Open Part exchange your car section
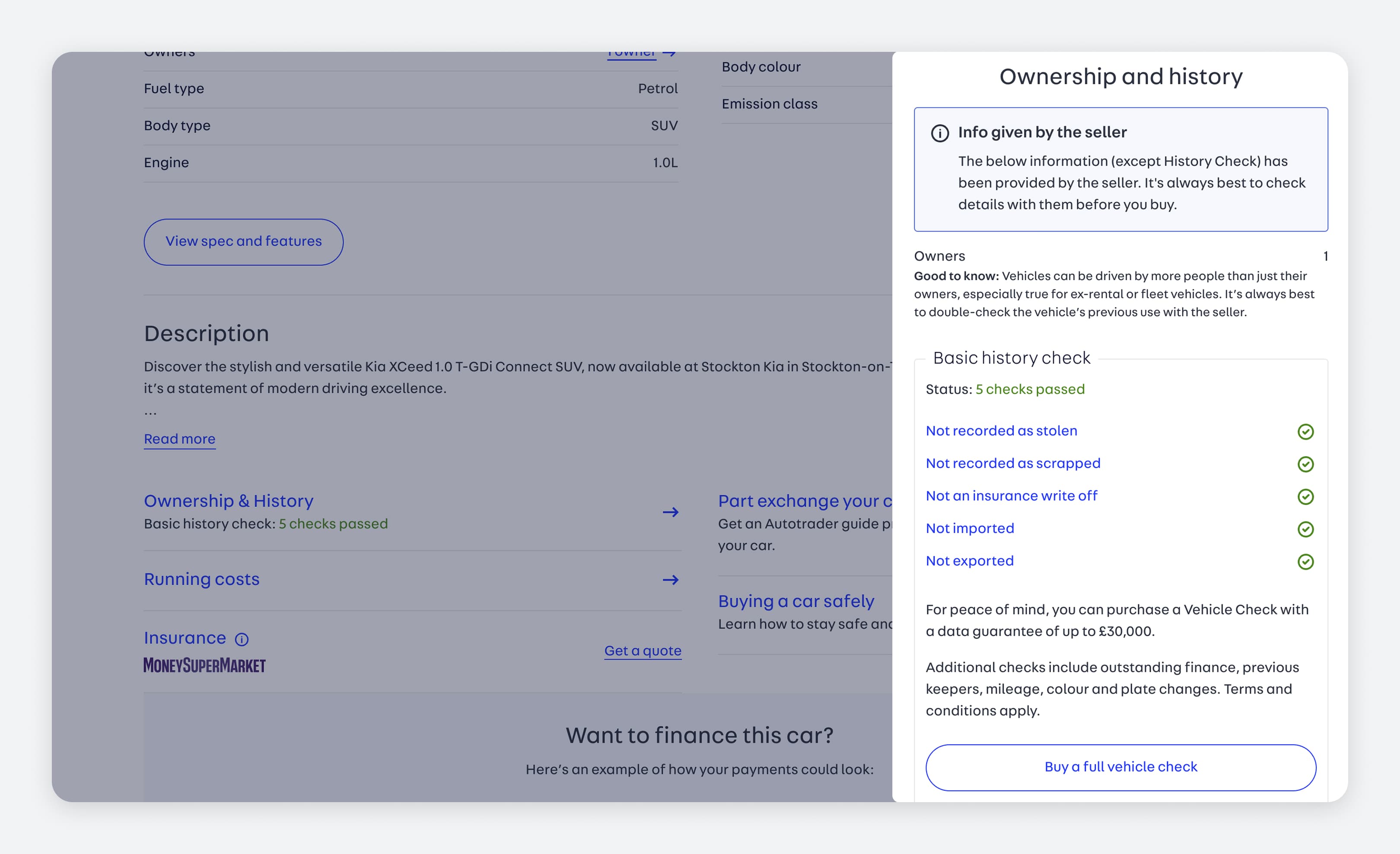Image resolution: width=1400 pixels, height=854 pixels. tap(804, 500)
